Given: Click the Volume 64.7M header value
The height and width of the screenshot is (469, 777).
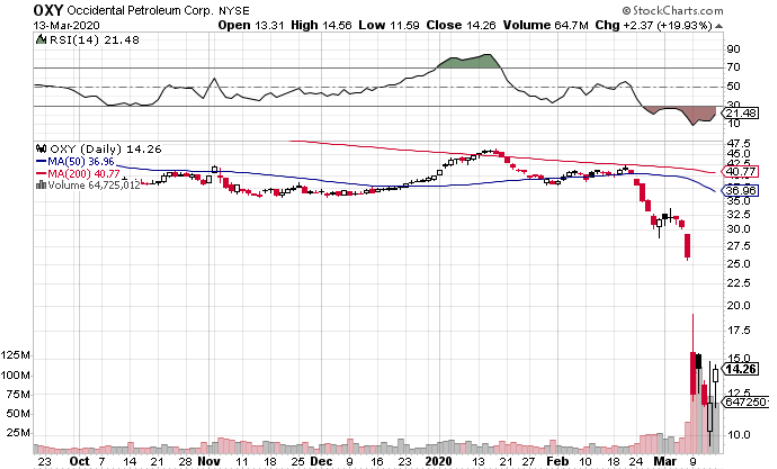Looking at the screenshot, I should pos(546,25).
